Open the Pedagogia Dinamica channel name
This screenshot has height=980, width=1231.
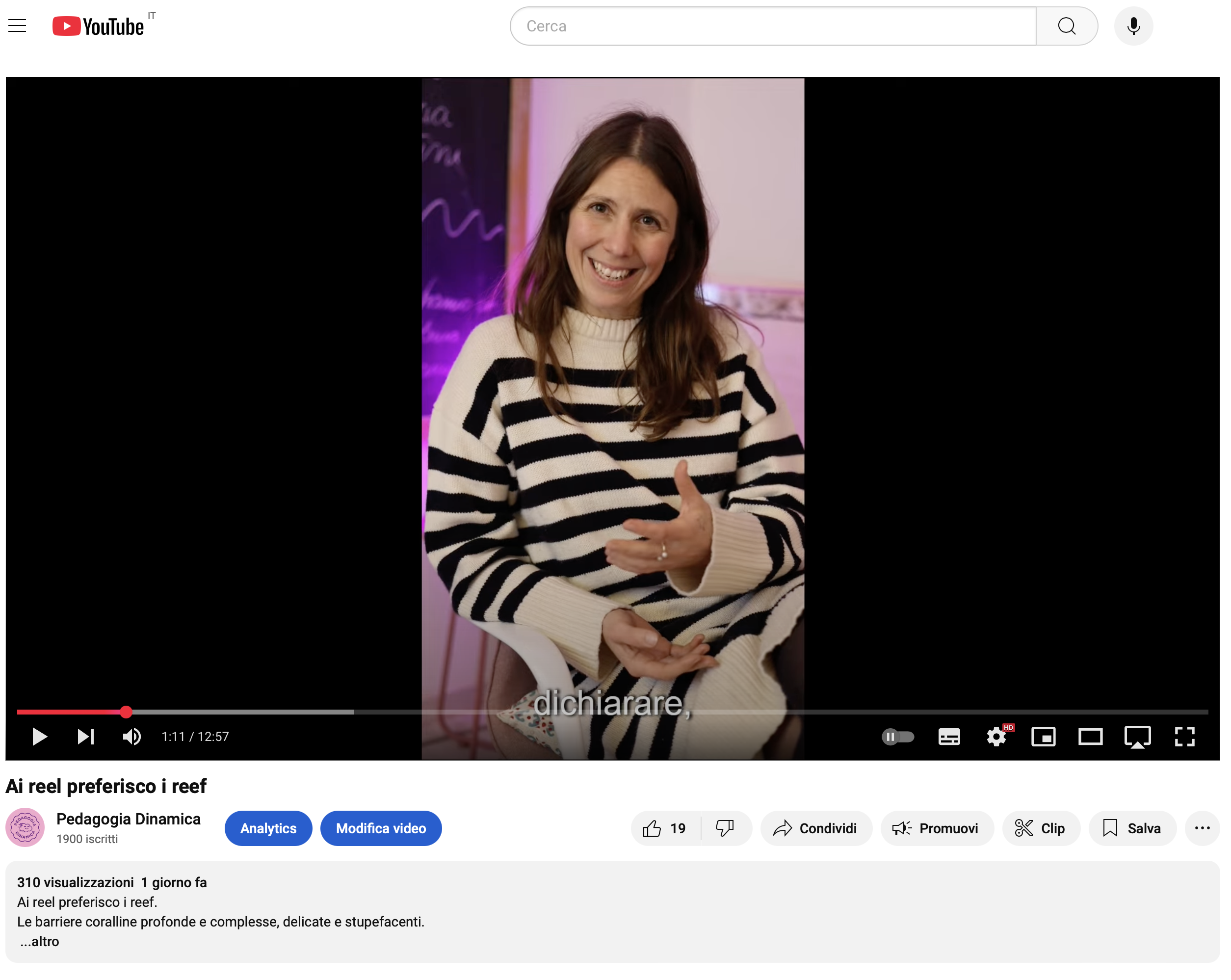(x=129, y=819)
